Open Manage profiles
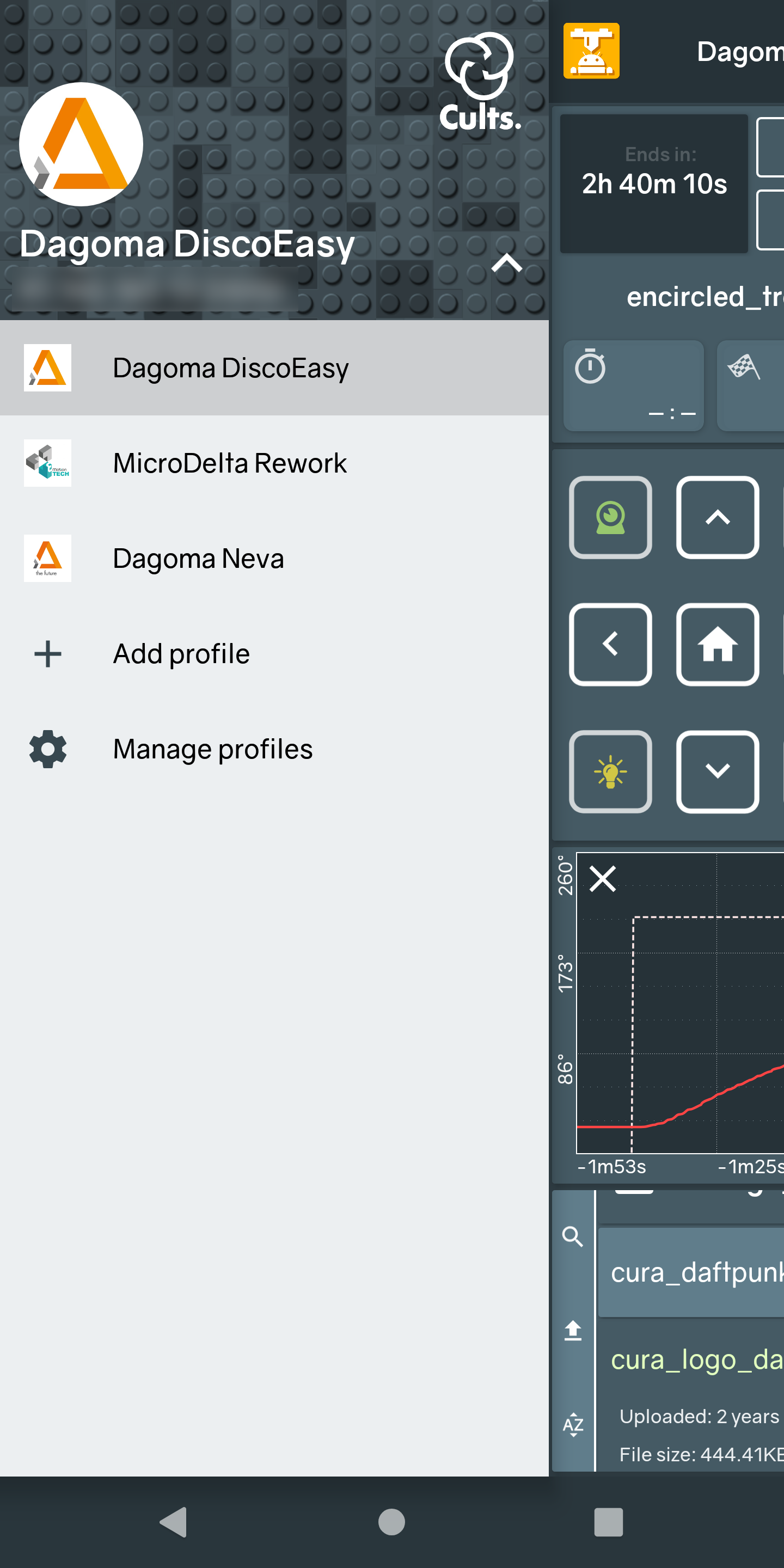The image size is (784, 1568). click(274, 749)
